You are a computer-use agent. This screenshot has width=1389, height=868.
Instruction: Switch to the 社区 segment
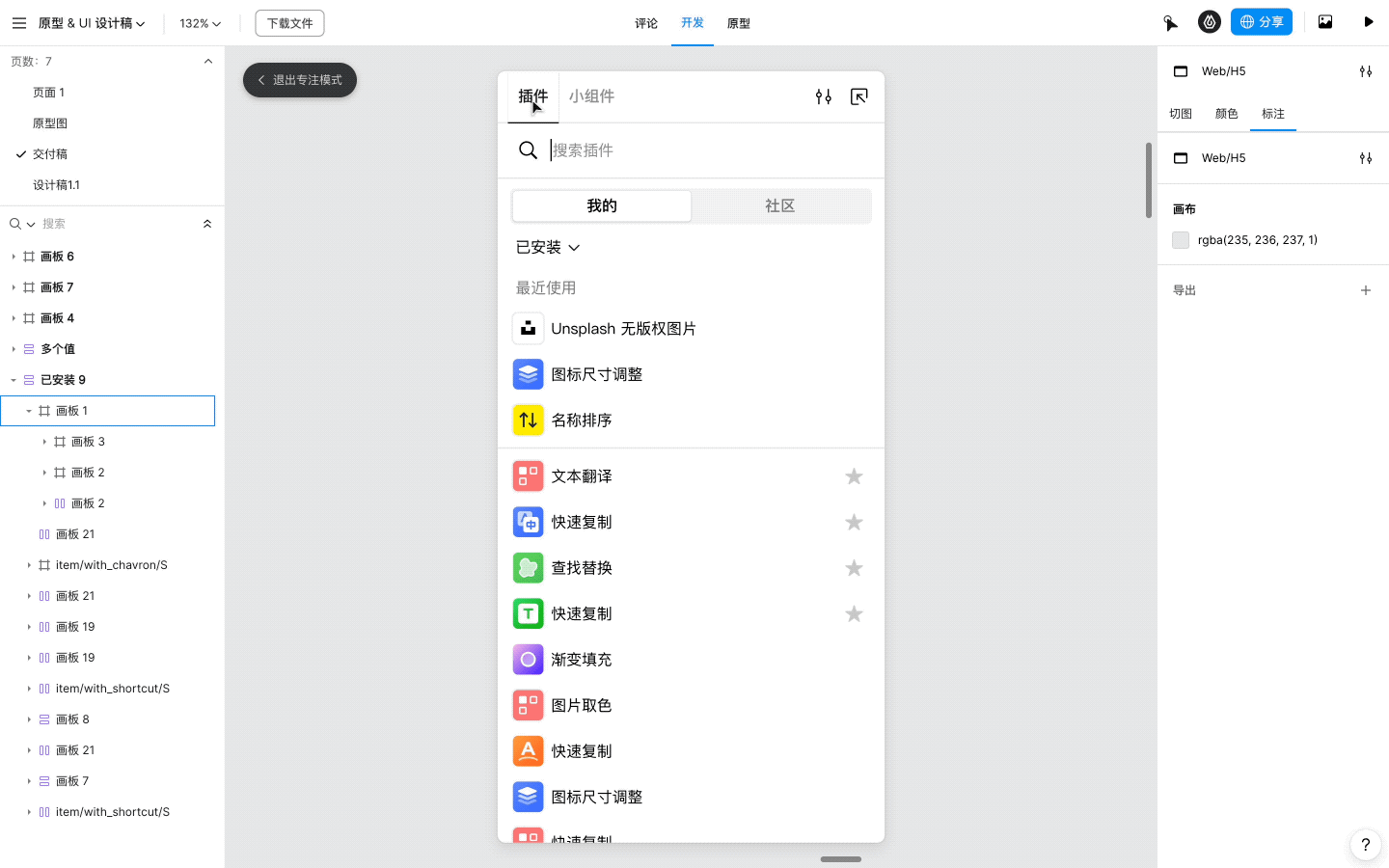click(779, 206)
